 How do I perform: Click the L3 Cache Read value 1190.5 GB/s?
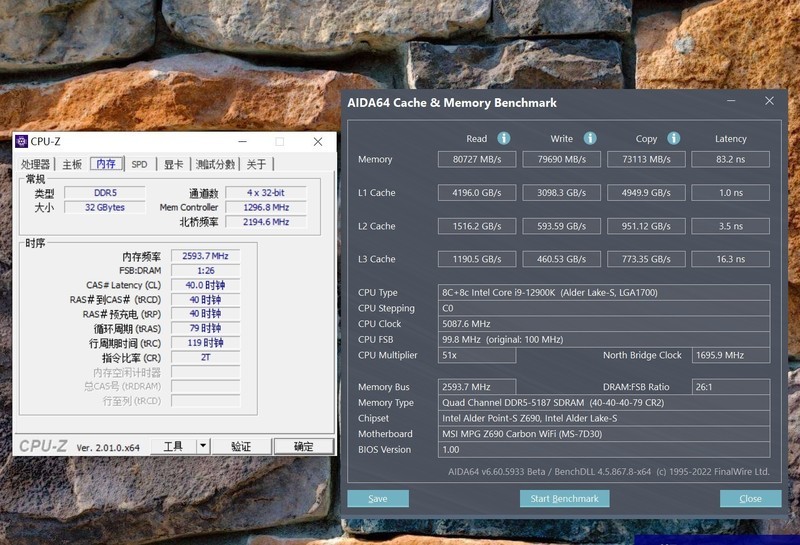(477, 259)
